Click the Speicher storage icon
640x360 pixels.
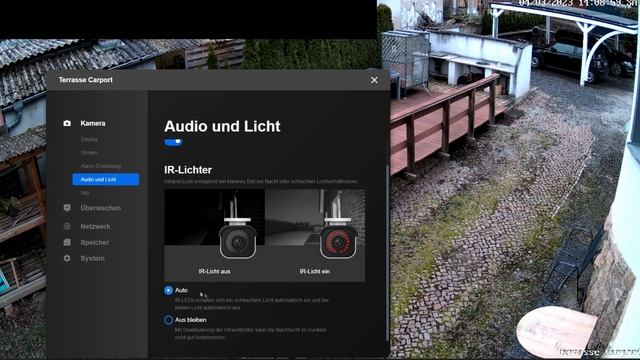[x=67, y=242]
